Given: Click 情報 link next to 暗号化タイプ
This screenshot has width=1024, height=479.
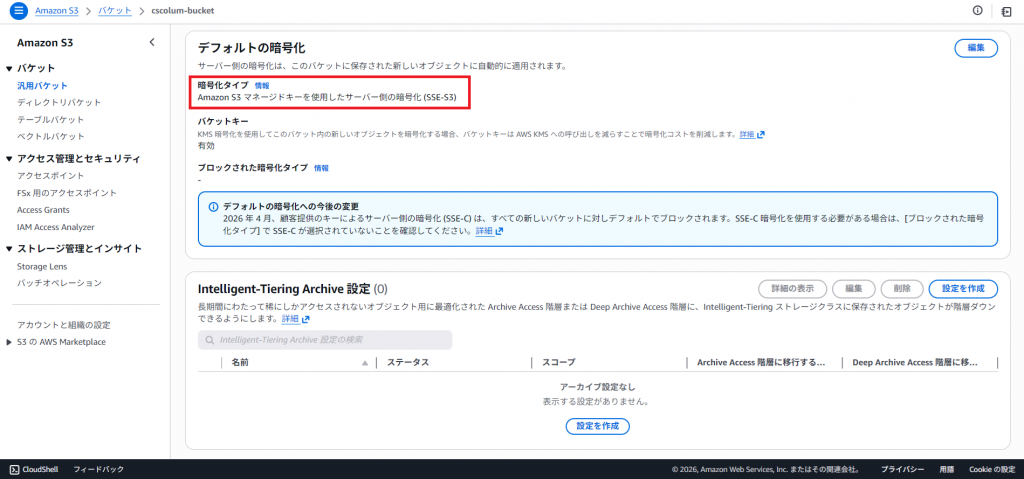Looking at the screenshot, I should [262, 86].
